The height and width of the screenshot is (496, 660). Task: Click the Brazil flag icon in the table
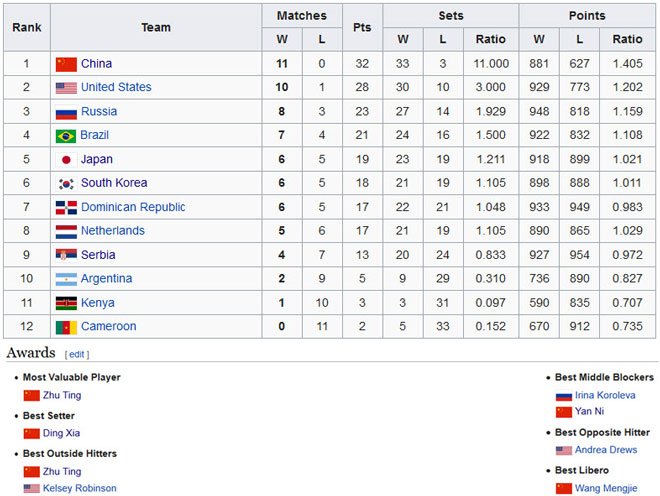66,136
